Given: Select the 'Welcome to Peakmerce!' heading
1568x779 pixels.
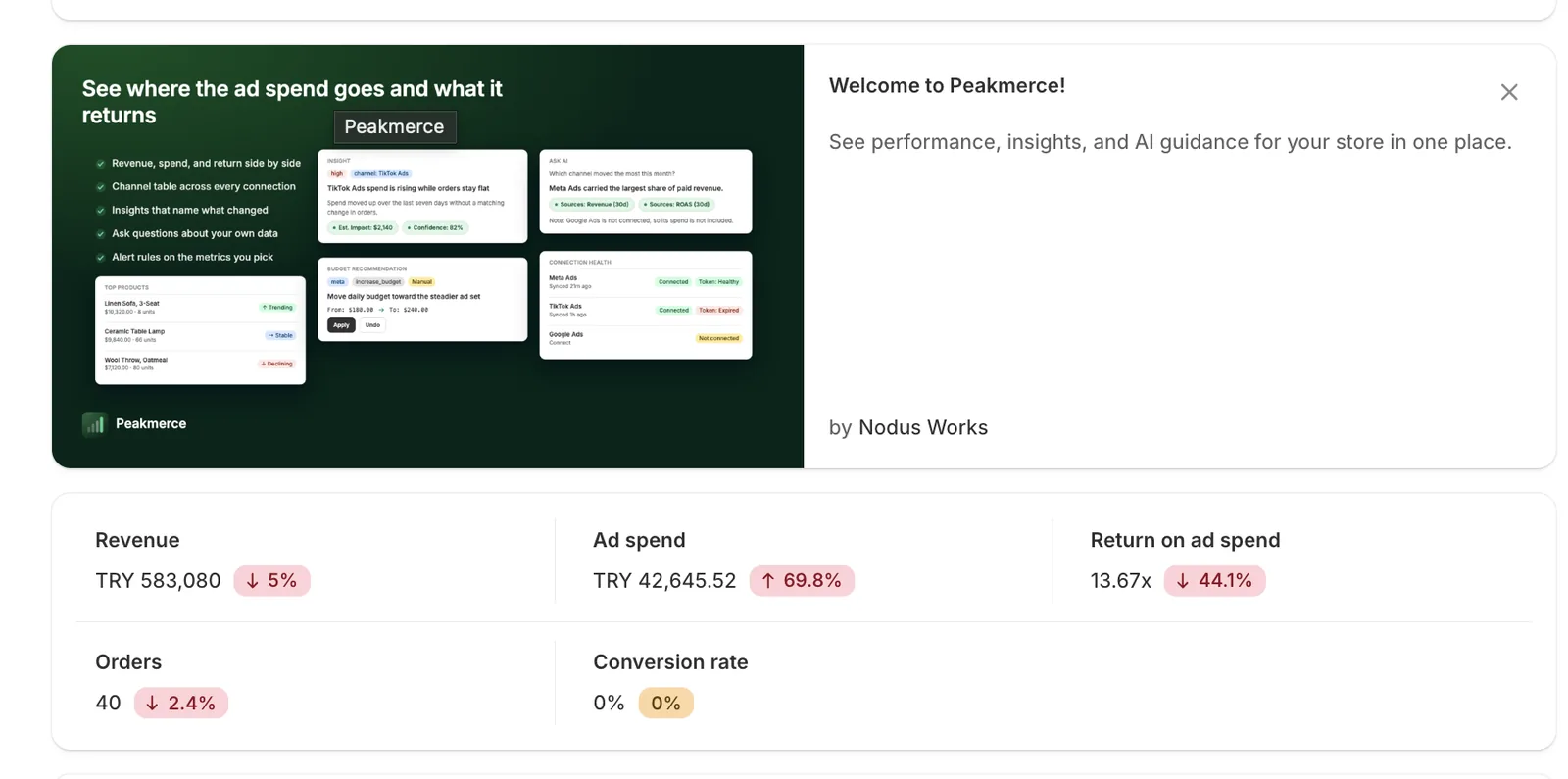Looking at the screenshot, I should coord(947,85).
